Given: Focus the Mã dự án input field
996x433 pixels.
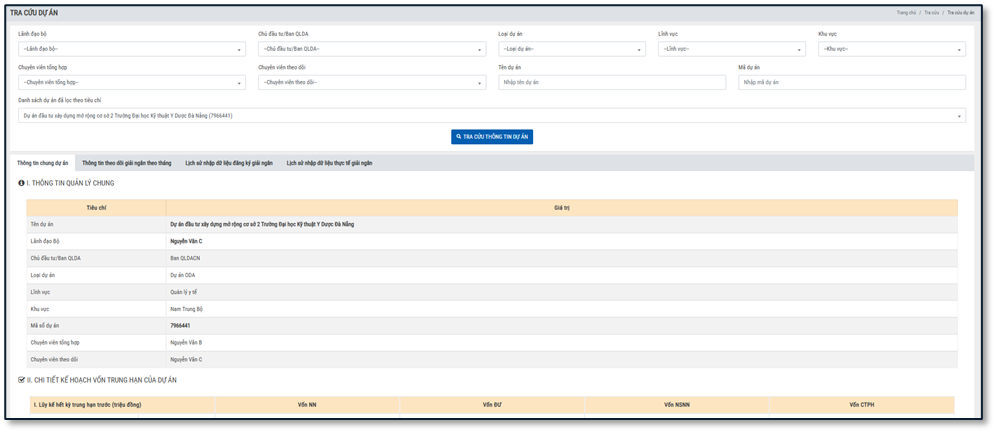Looking at the screenshot, I should (851, 83).
